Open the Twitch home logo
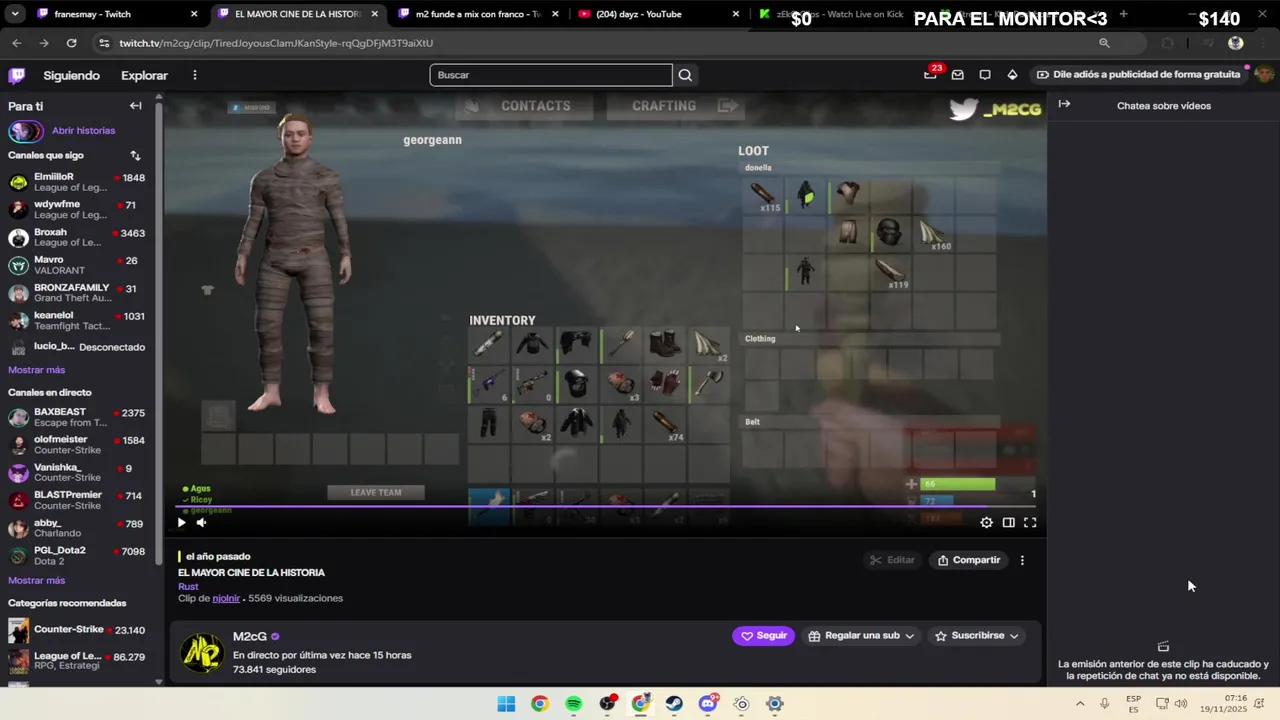Screen dimensions: 1280x720 click(17, 75)
